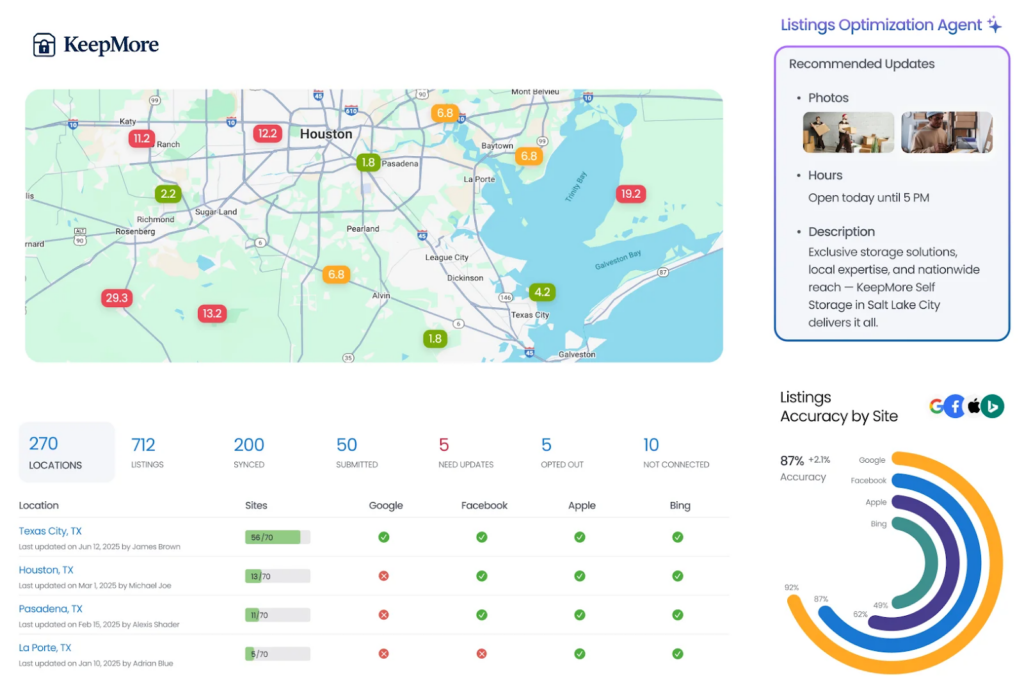Toggle the Apple sync check for Pasadena
Screen dimensions: 1024x692
(x=580, y=612)
